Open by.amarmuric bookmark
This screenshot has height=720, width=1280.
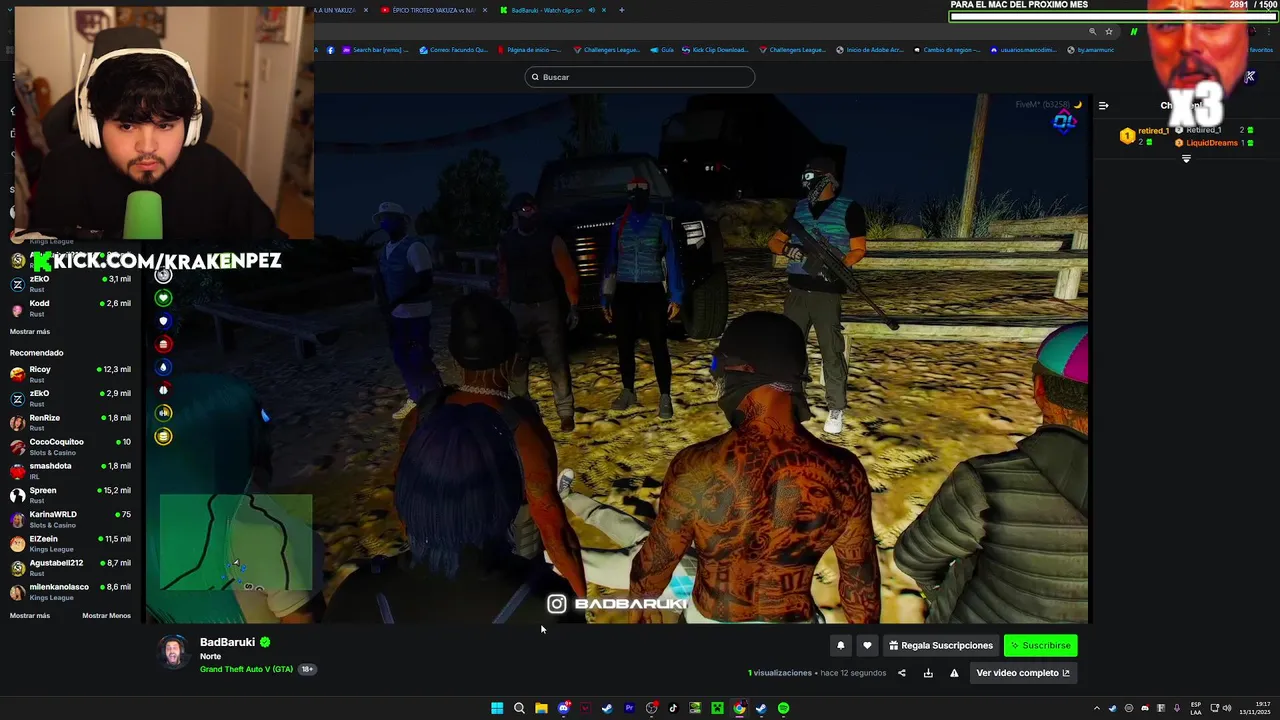(x=1090, y=50)
